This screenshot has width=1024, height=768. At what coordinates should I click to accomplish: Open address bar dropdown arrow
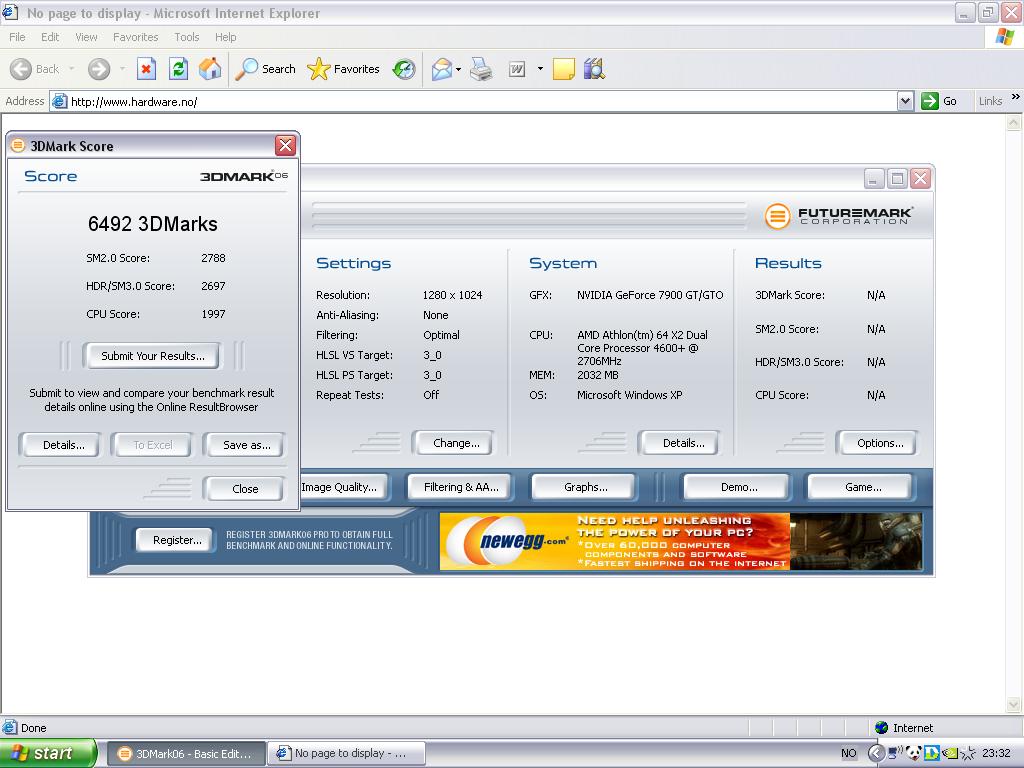905,101
